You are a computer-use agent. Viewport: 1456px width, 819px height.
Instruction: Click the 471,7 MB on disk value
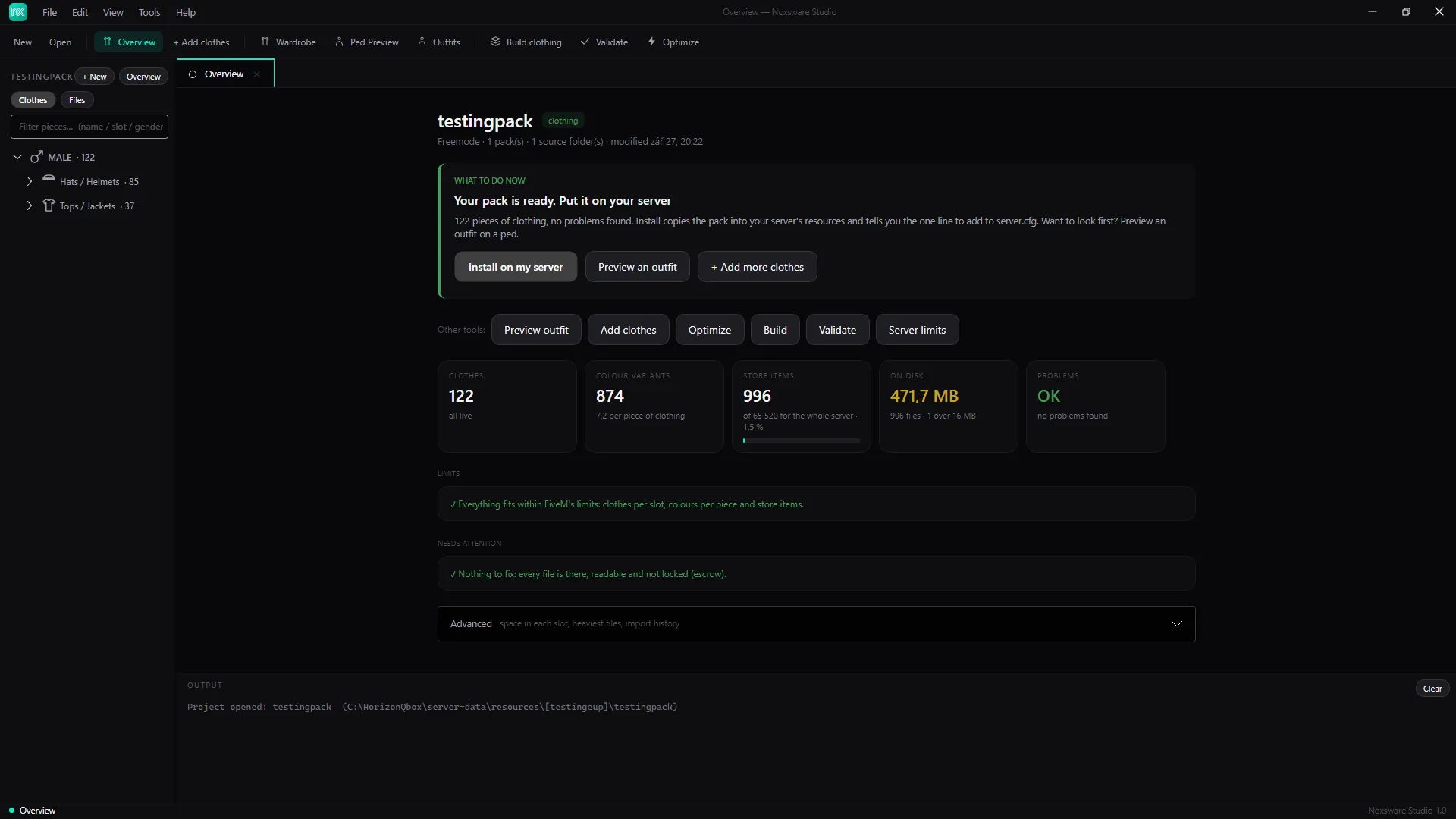924,396
